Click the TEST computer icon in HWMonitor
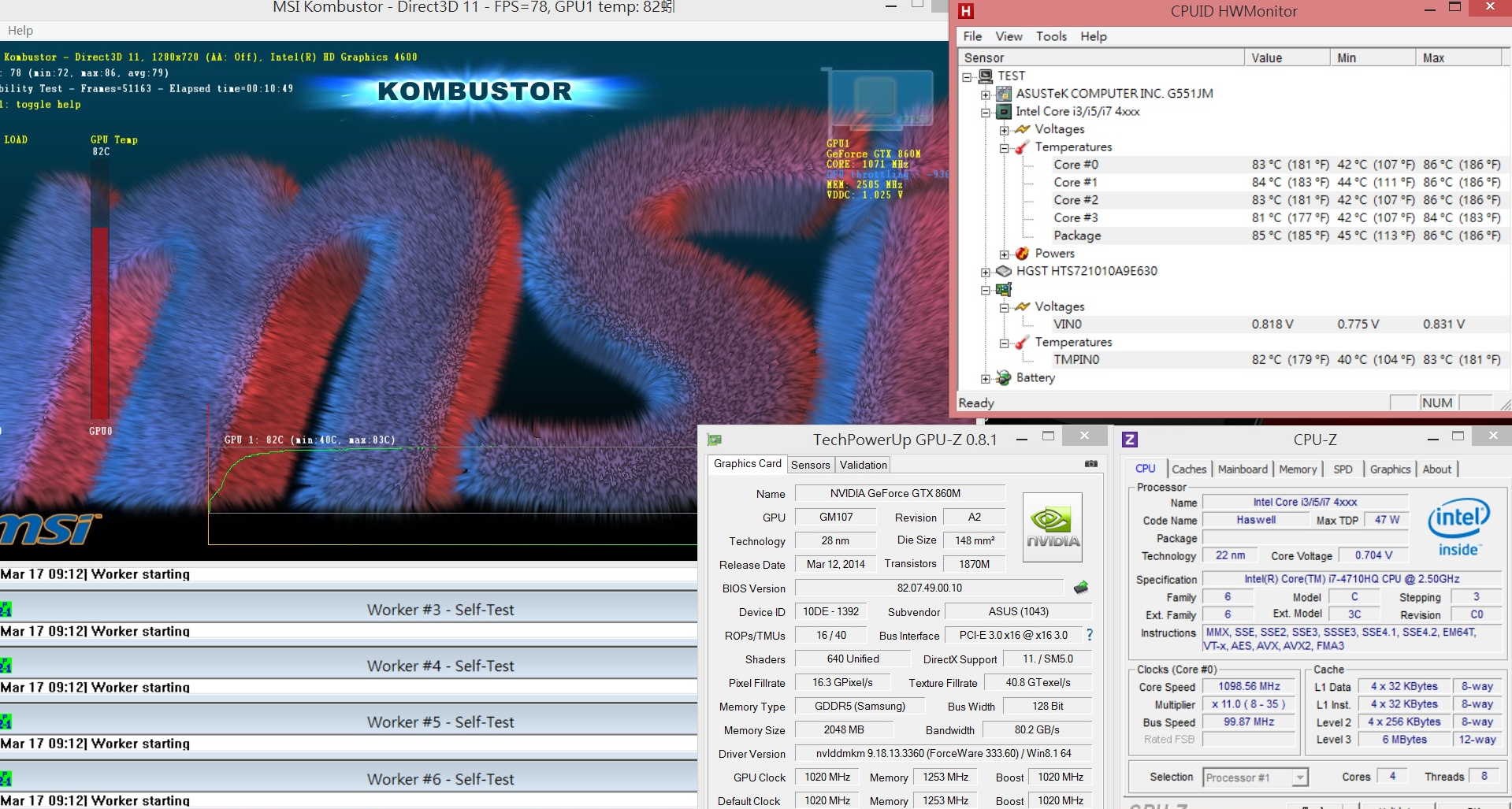This screenshot has width=1512, height=809. [985, 76]
